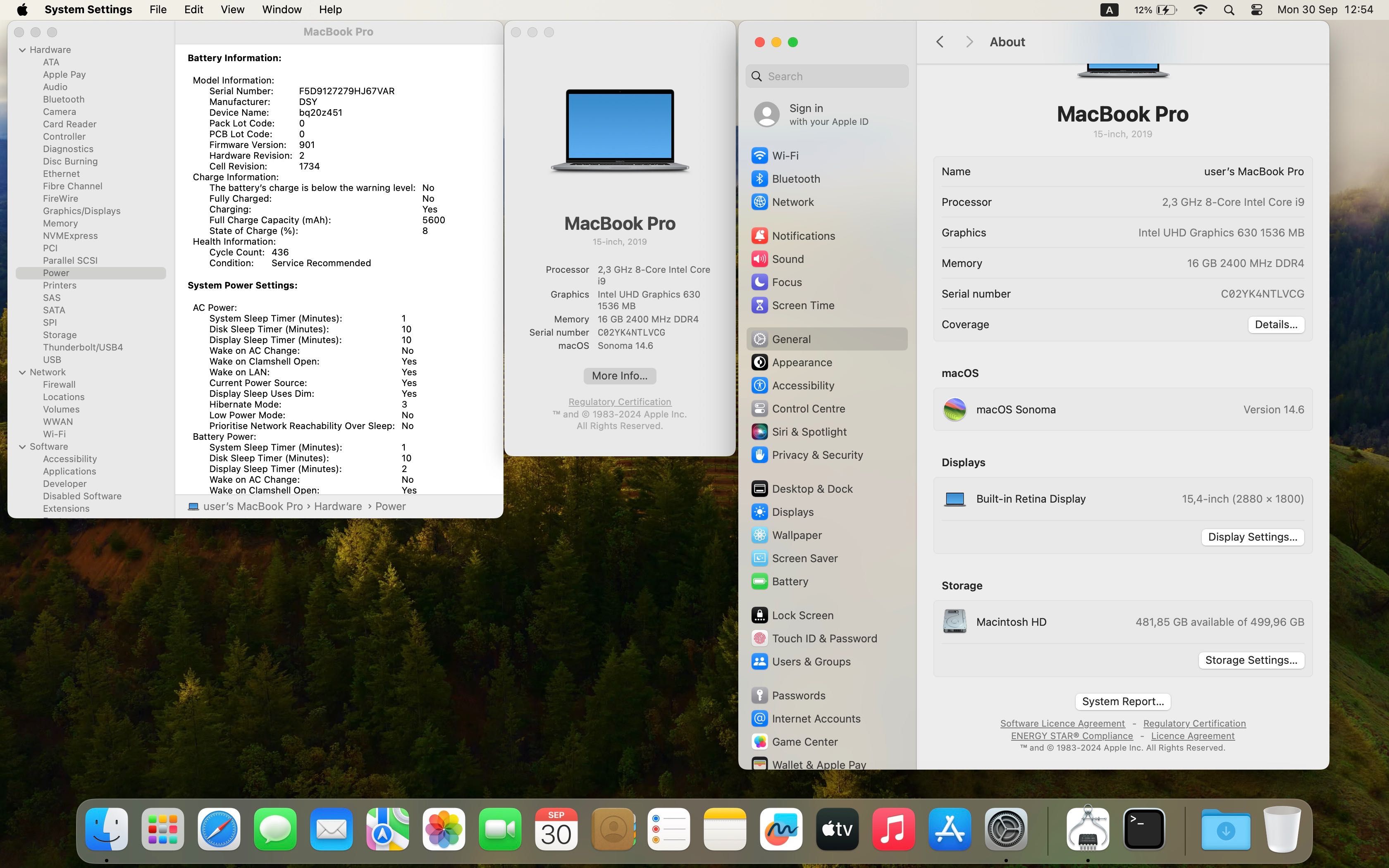
Task: Select Firewall under Network tree
Action: coord(59,385)
